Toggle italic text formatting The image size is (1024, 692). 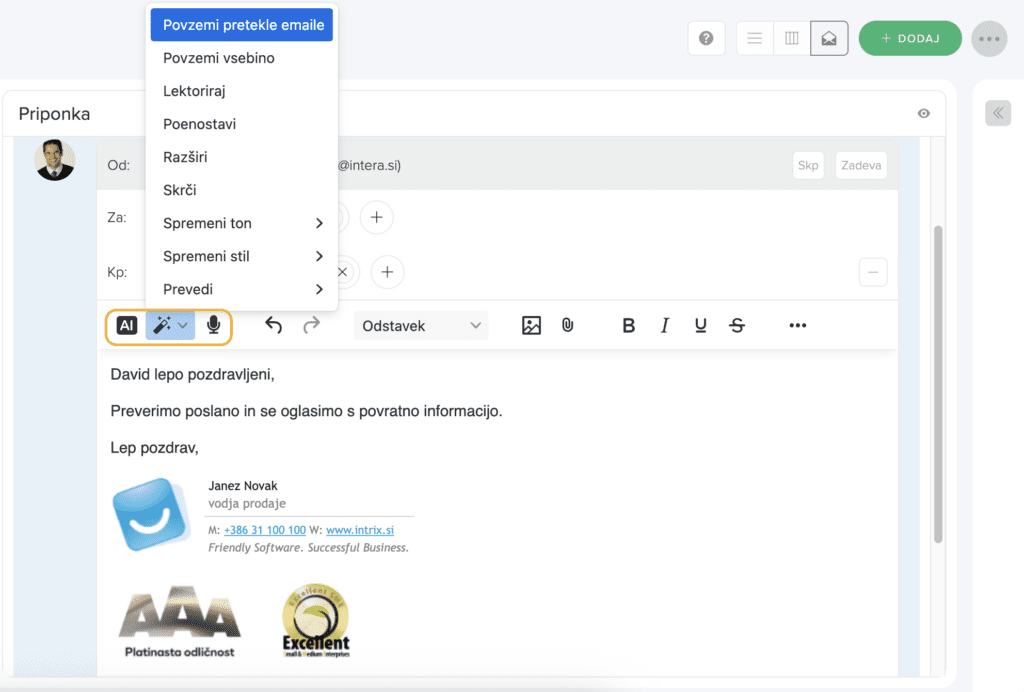coord(665,325)
